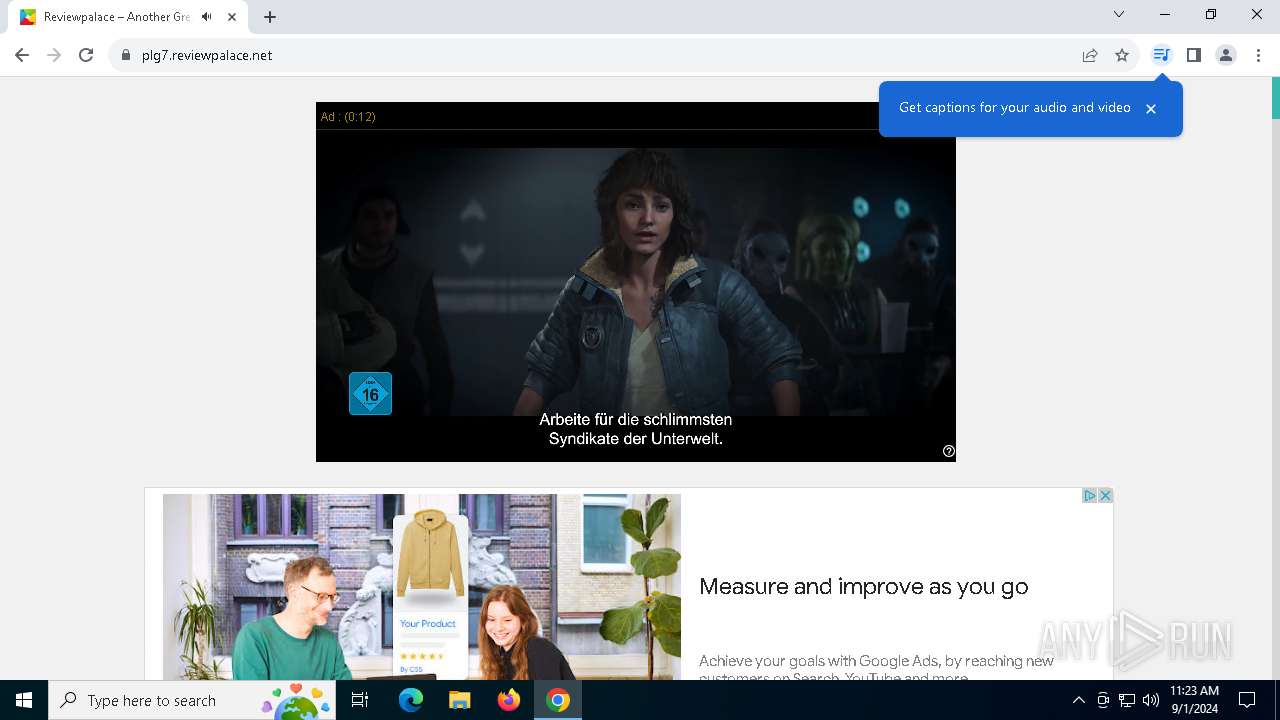Screen dimensions: 1280x720
Task: Open notification center icon
Action: coord(1247,700)
